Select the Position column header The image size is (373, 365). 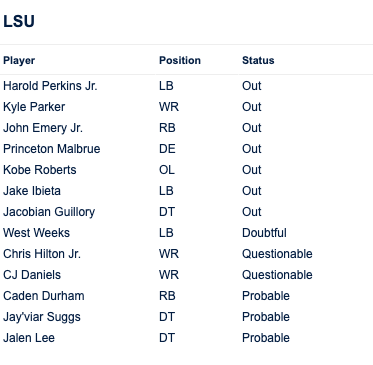(x=180, y=60)
